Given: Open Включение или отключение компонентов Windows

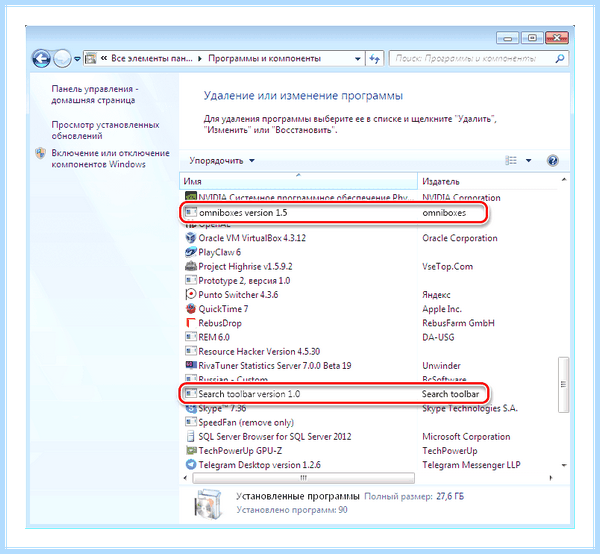Looking at the screenshot, I should coord(110,158).
